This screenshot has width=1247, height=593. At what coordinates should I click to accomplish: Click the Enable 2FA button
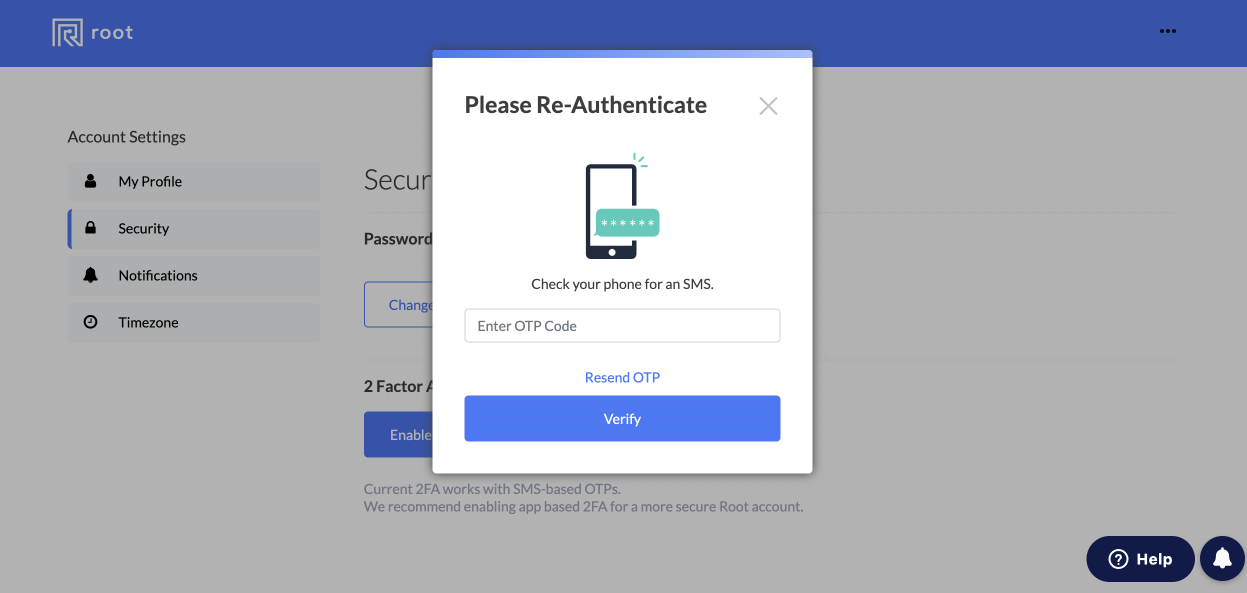pos(398,435)
